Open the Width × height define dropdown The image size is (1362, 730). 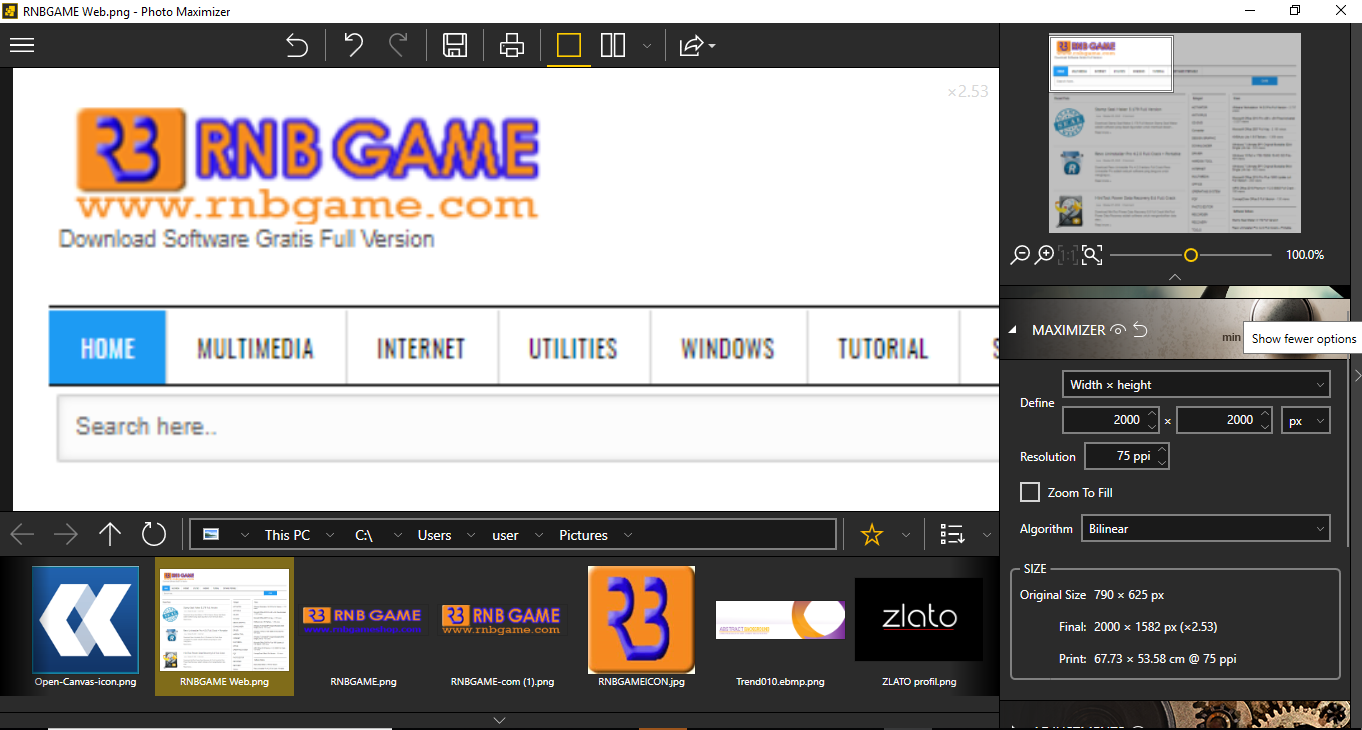(x=1196, y=384)
